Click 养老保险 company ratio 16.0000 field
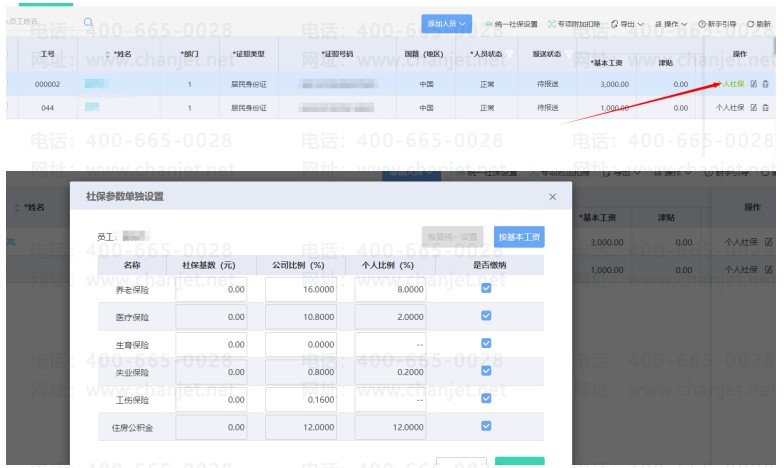 click(x=301, y=290)
